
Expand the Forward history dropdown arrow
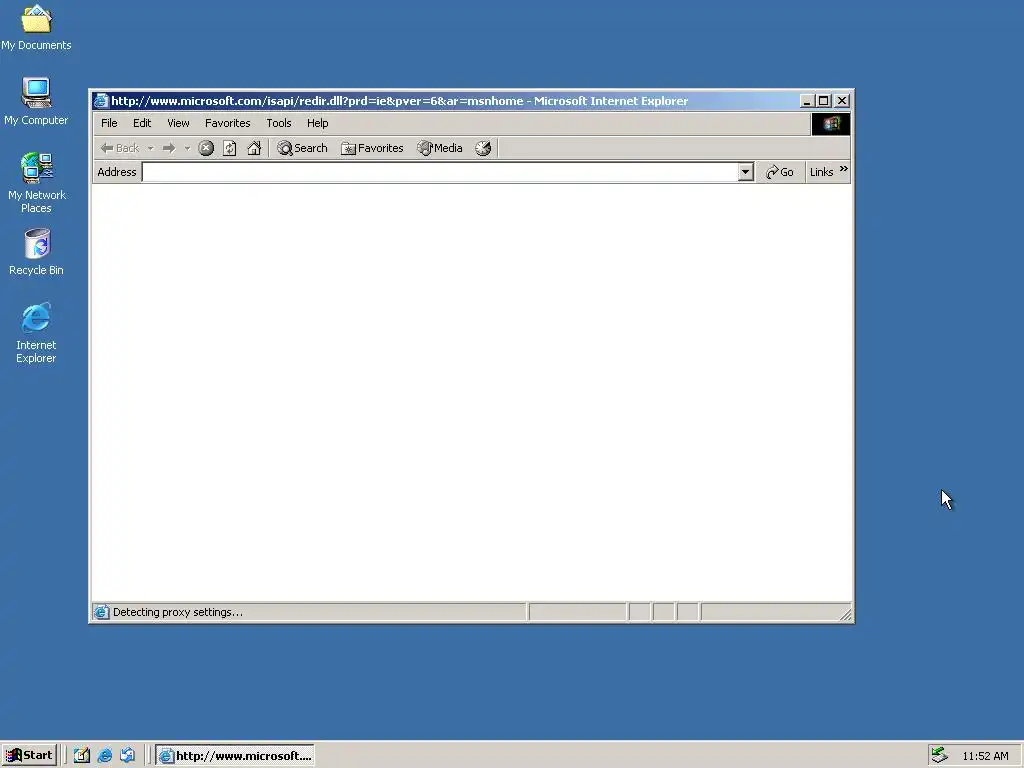tap(187, 148)
